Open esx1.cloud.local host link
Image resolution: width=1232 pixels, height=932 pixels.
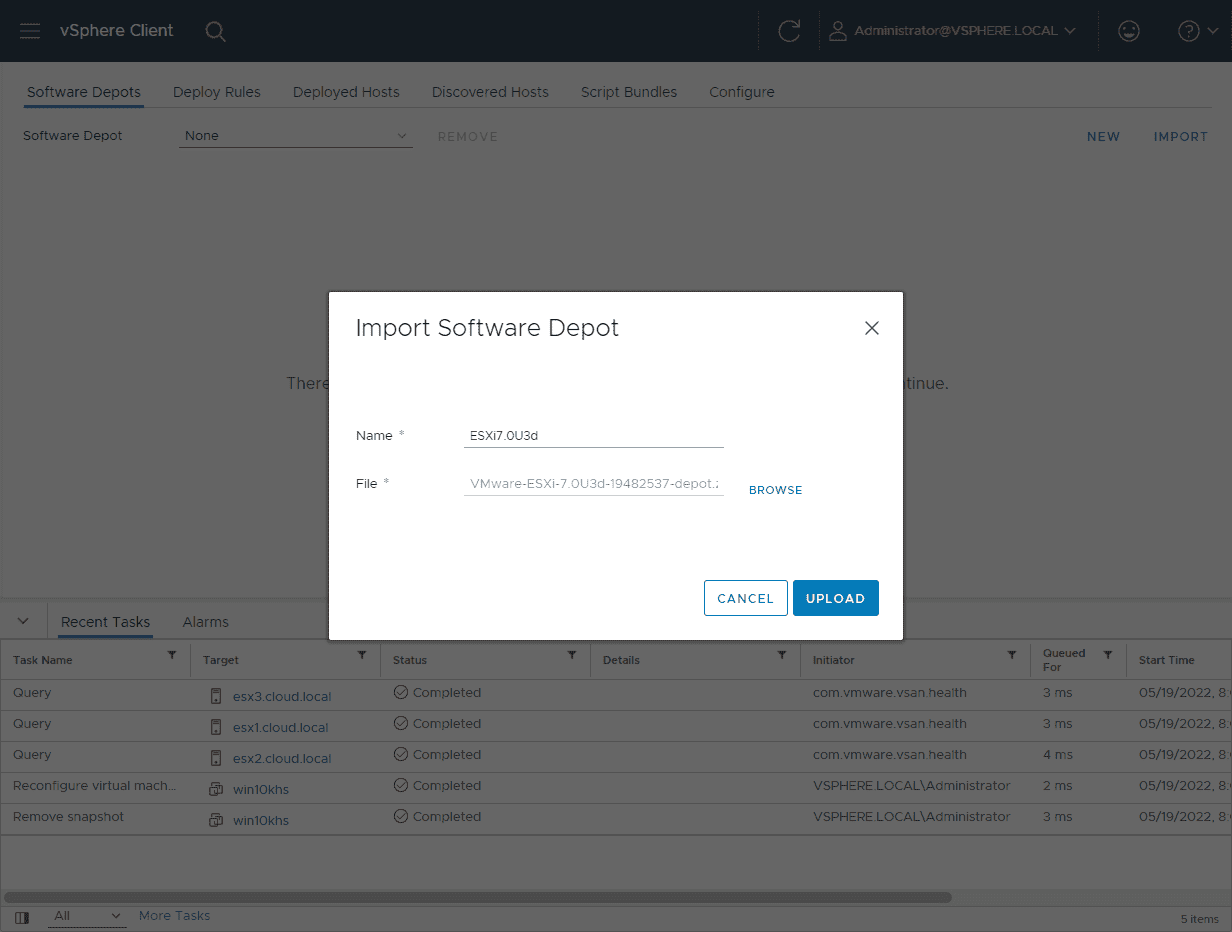point(281,727)
